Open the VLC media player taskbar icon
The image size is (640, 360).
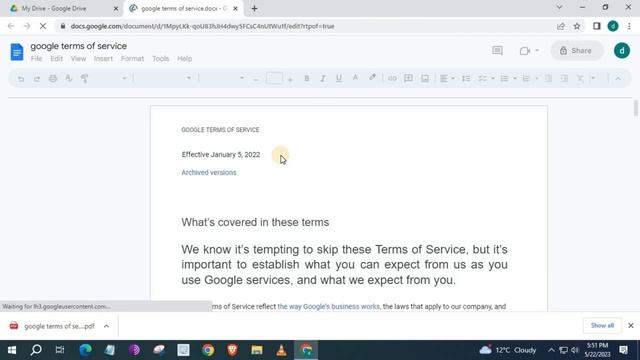281,350
